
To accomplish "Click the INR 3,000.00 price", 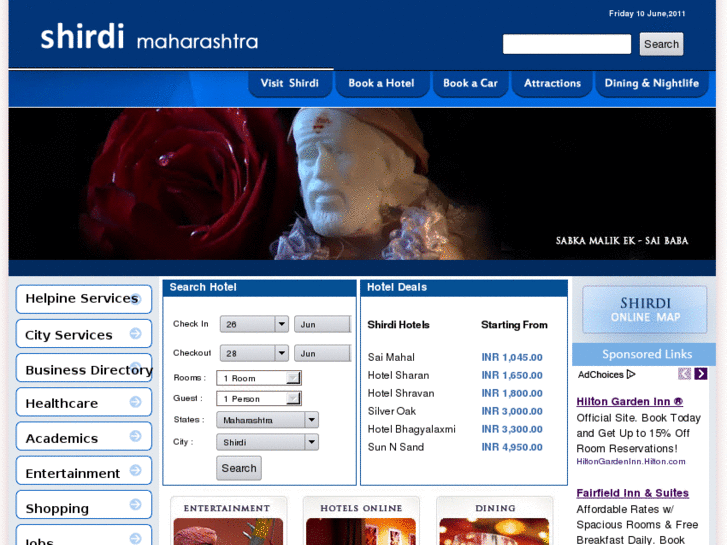I will coord(512,411).
